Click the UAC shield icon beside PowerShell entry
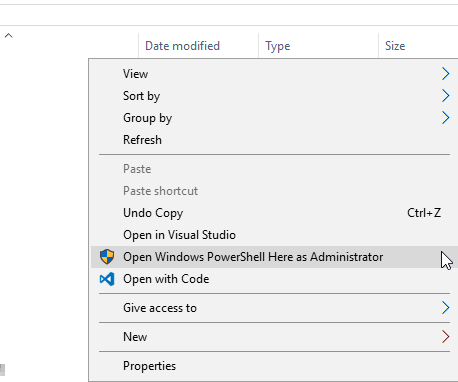Viewport: 458px width, 382px height. click(107, 257)
